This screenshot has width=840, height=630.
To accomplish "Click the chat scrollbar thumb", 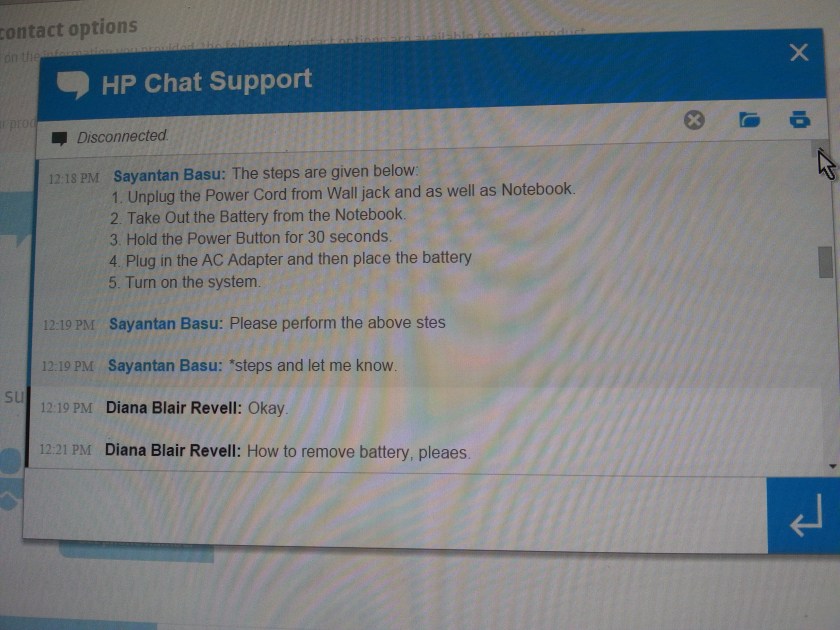I will [x=825, y=262].
